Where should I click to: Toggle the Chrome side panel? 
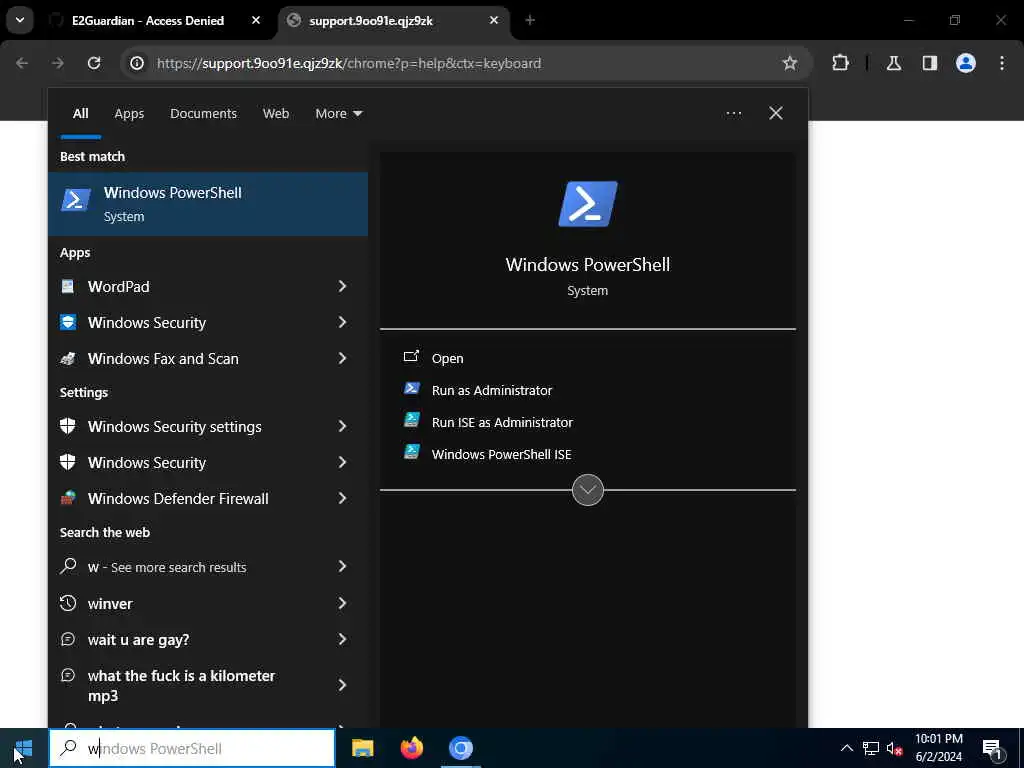[x=930, y=63]
